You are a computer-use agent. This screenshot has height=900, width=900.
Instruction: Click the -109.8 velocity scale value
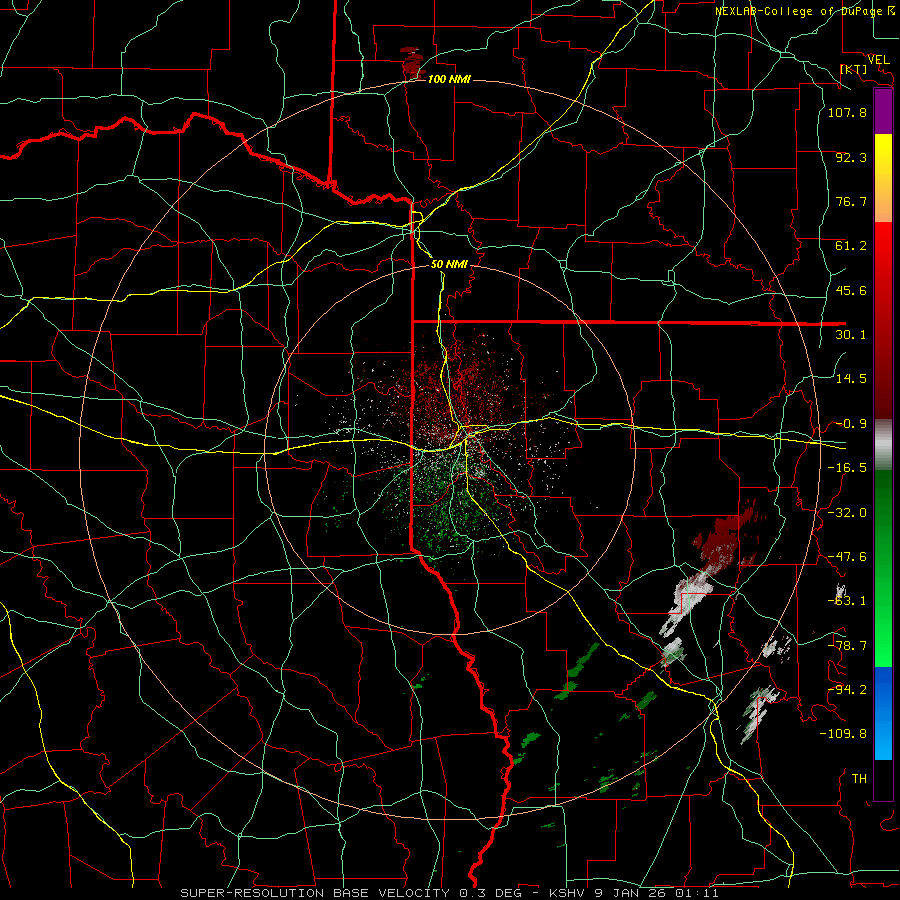pos(843,734)
